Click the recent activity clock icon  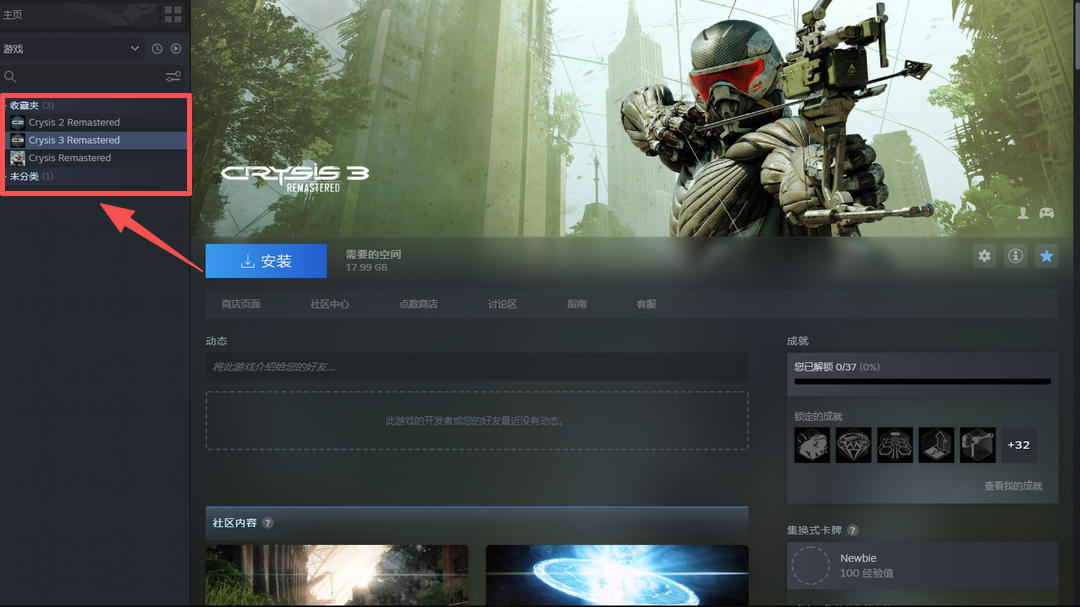157,49
